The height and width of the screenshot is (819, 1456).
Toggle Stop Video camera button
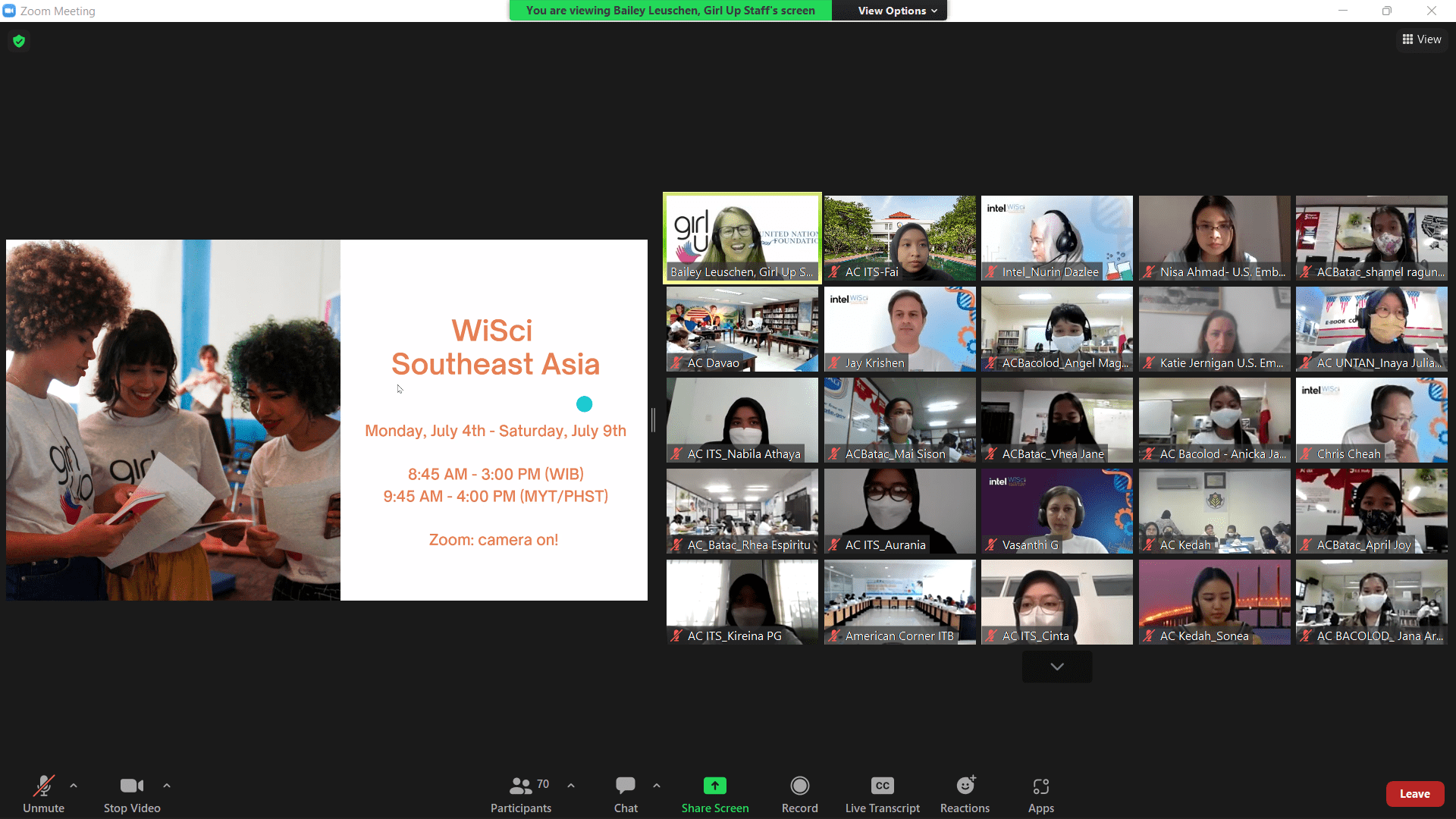[x=132, y=786]
